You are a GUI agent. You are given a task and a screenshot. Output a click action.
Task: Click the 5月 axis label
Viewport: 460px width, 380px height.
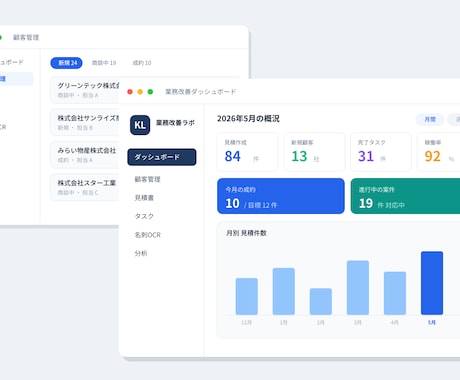click(432, 322)
